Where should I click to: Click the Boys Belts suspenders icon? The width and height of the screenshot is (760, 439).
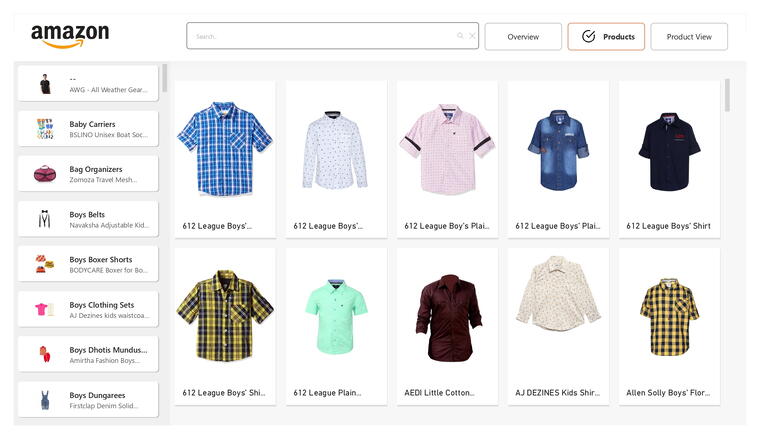click(45, 219)
